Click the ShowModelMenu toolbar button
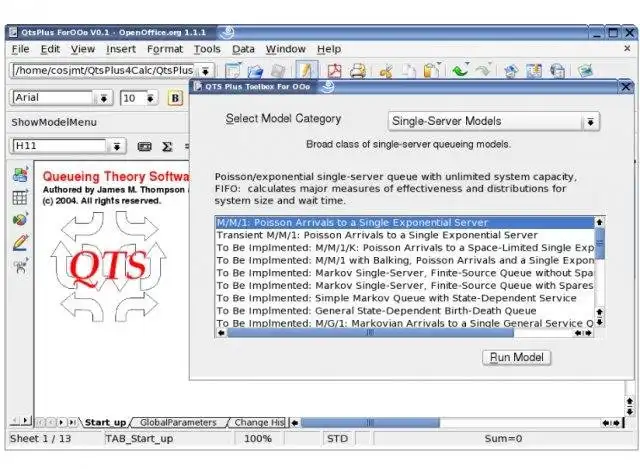This screenshot has height=469, width=640. [54, 122]
